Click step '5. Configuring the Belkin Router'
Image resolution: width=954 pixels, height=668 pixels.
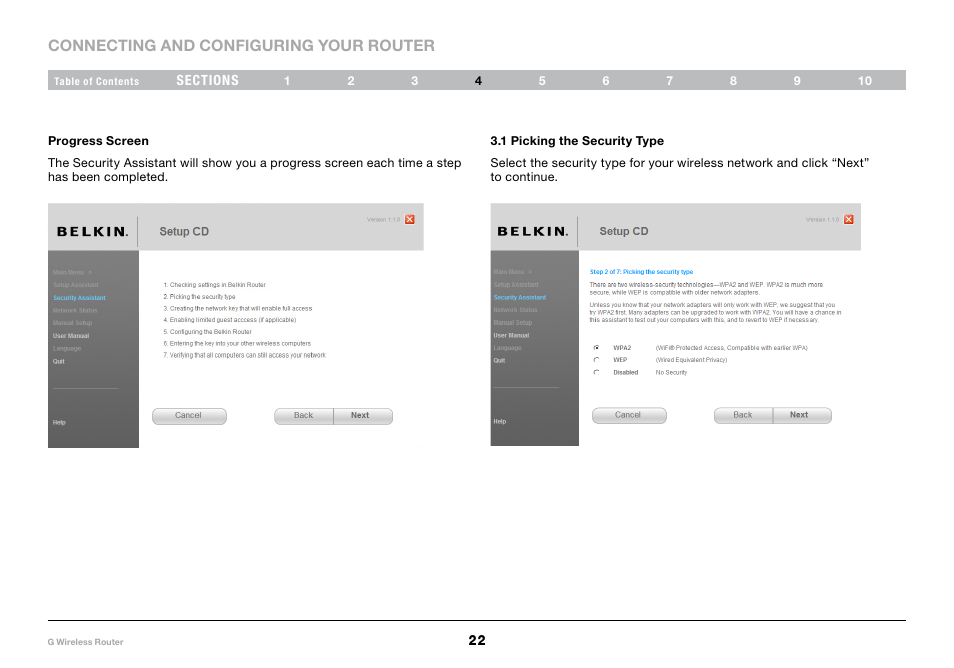tap(207, 332)
